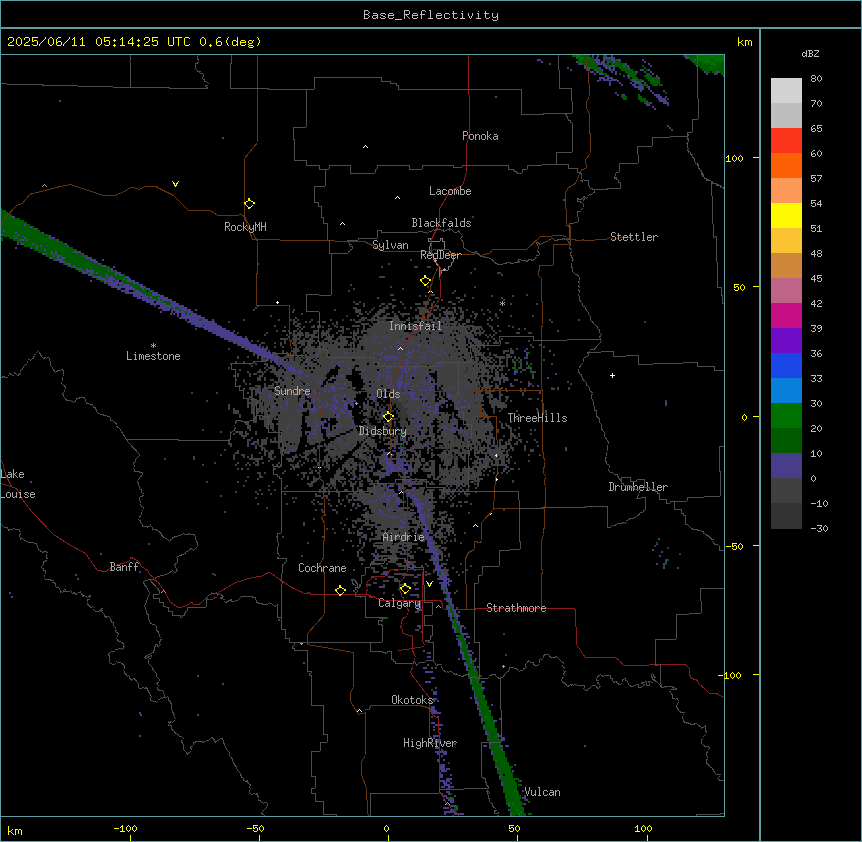The height and width of the screenshot is (842, 862).
Task: Click the Sylvan label
Action: click(x=390, y=245)
